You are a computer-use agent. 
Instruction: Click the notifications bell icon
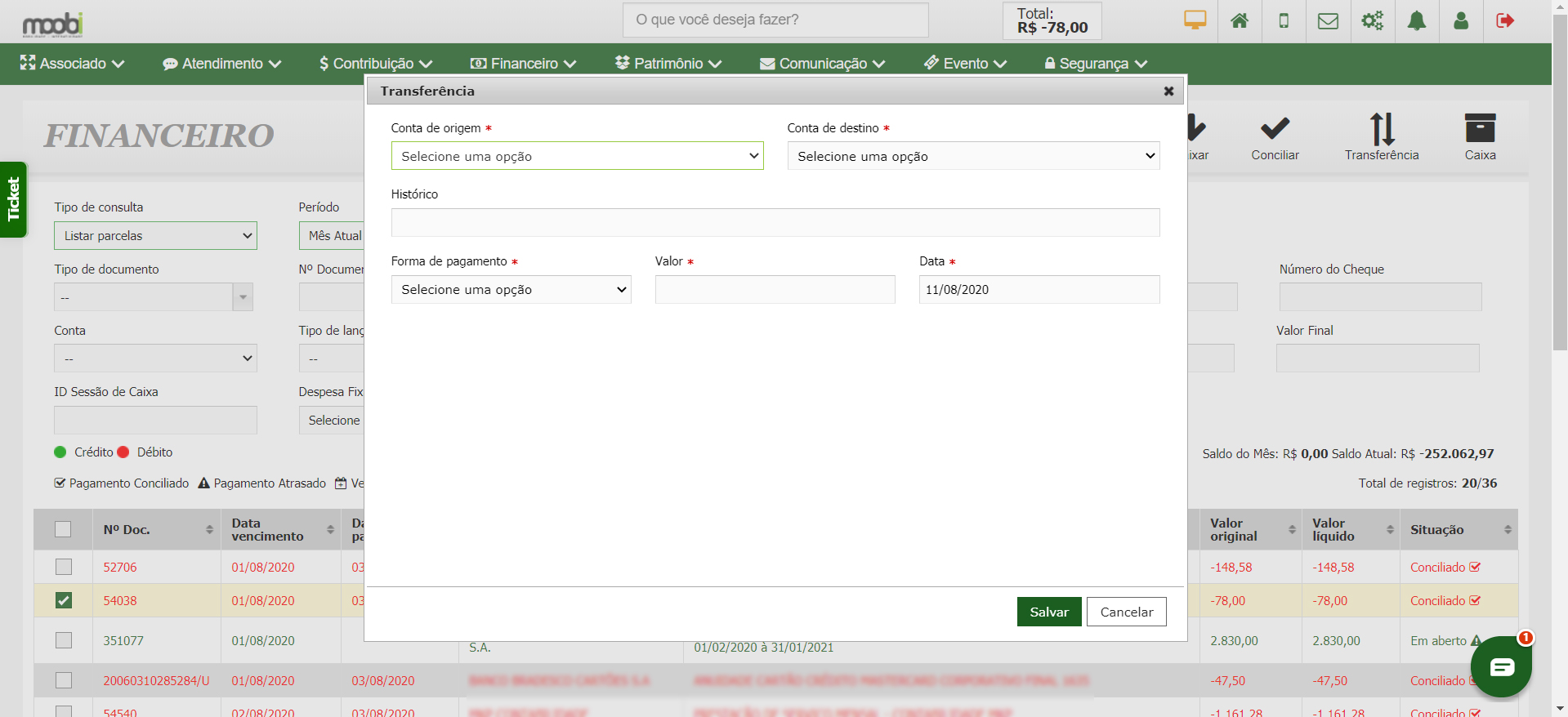point(1416,20)
